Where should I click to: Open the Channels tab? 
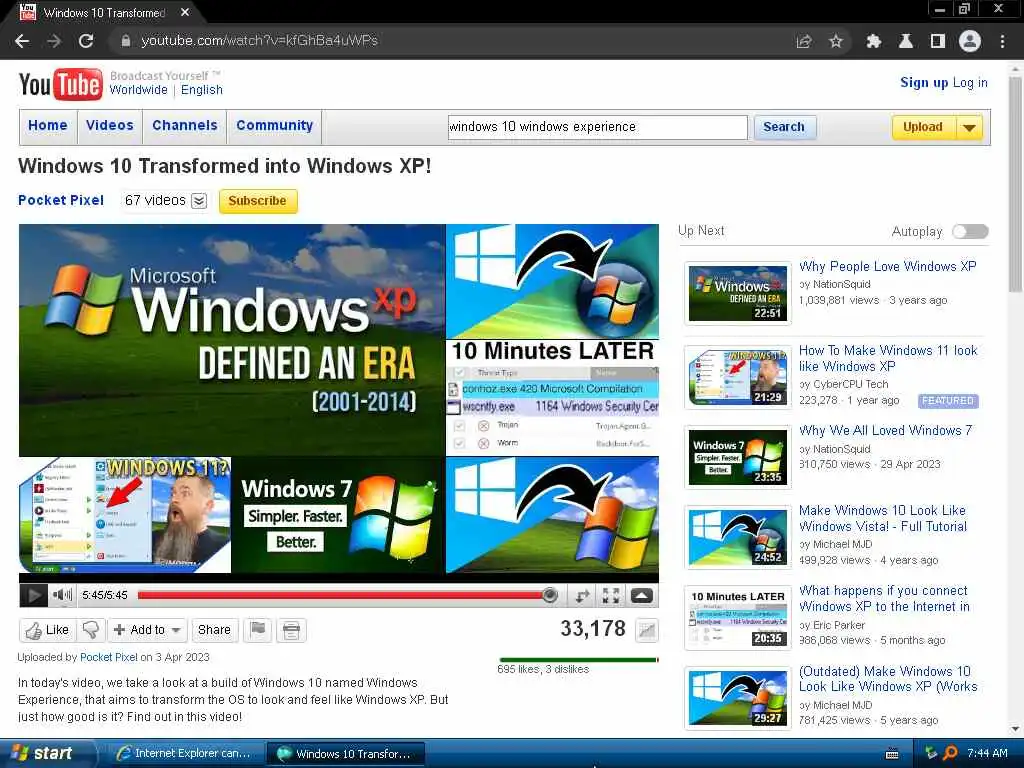pyautogui.click(x=185, y=125)
